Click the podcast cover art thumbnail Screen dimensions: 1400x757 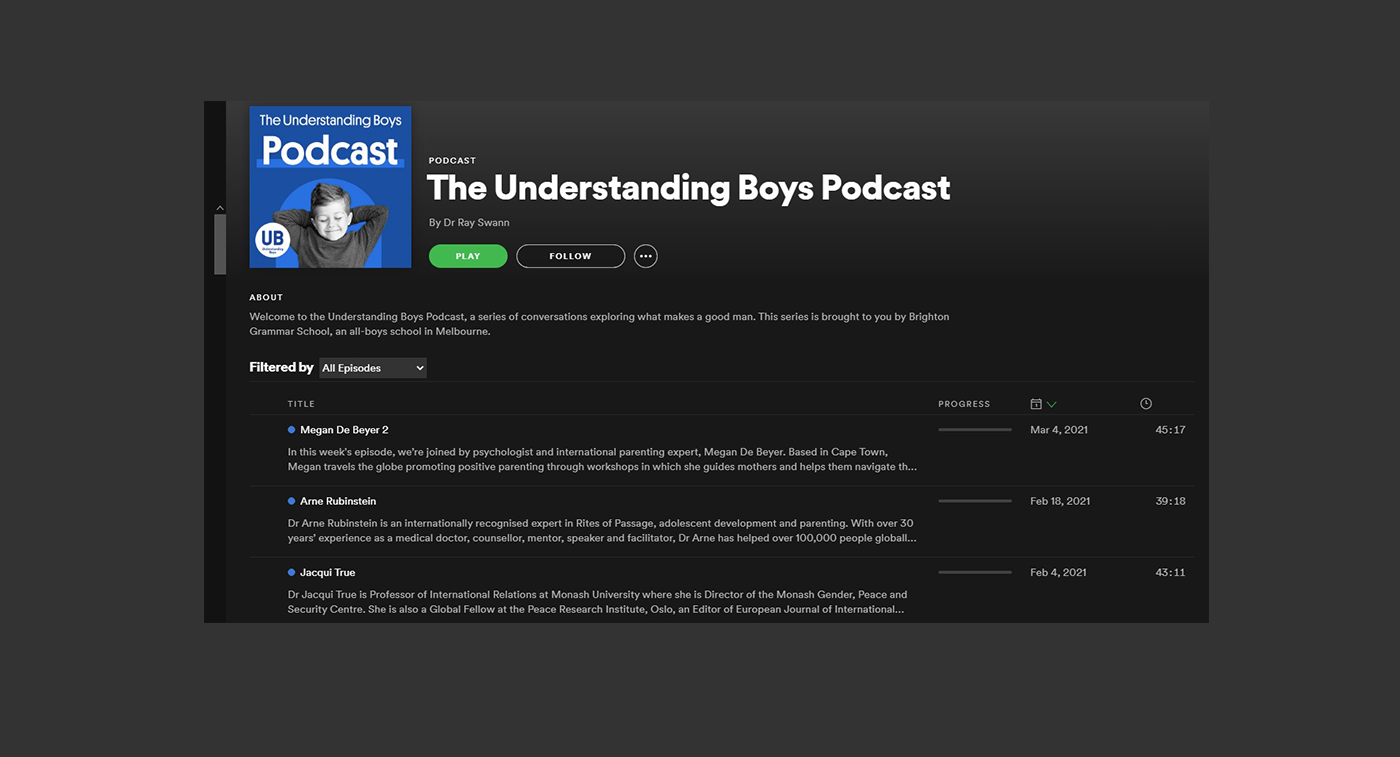[330, 187]
